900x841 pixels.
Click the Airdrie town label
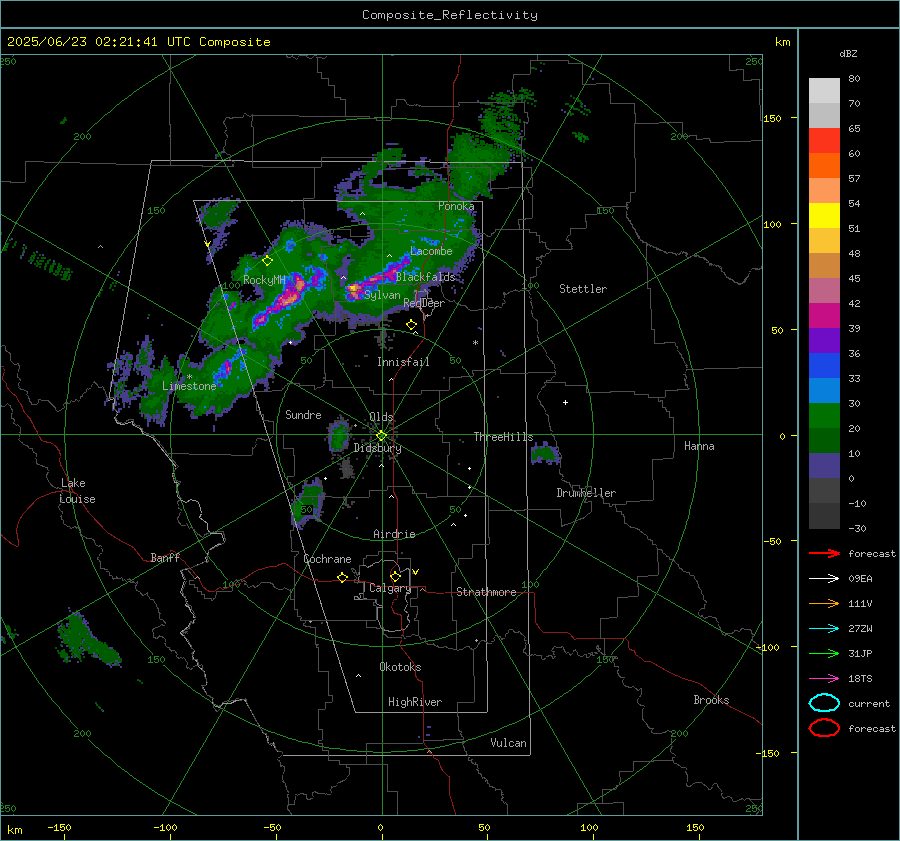pyautogui.click(x=394, y=534)
